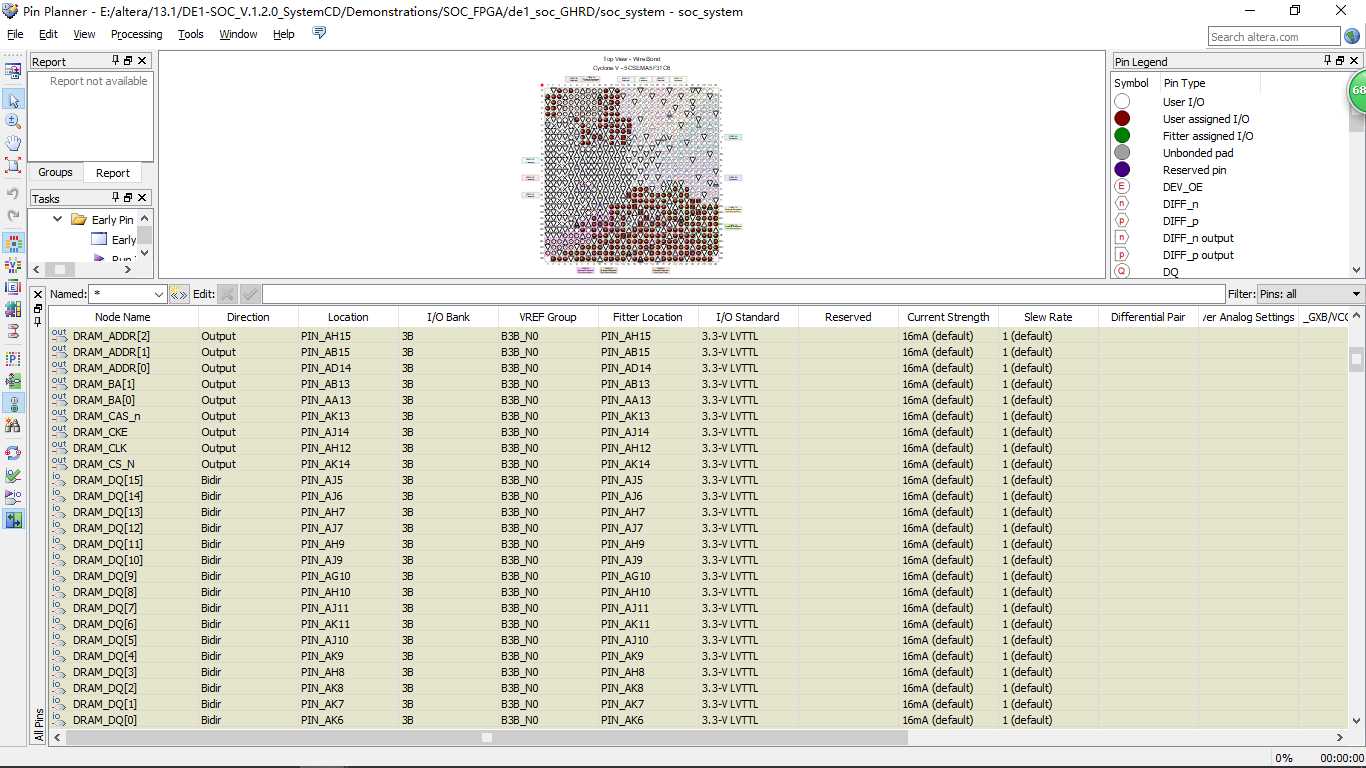
Task: Pin the Report panel
Action: 115,61
